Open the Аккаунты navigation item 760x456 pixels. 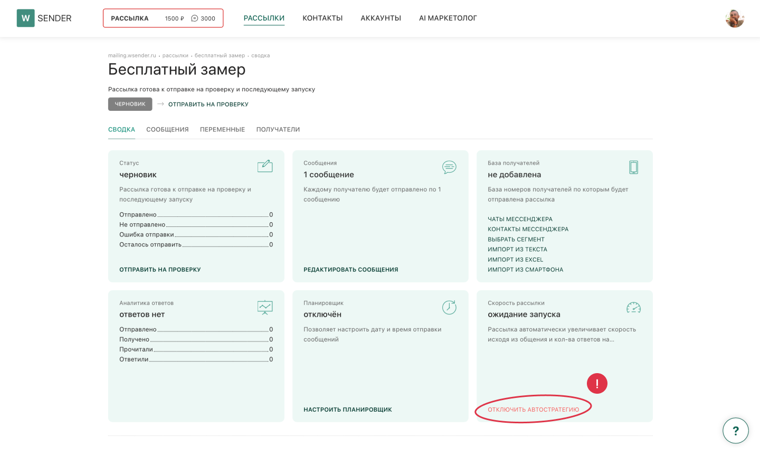click(380, 18)
